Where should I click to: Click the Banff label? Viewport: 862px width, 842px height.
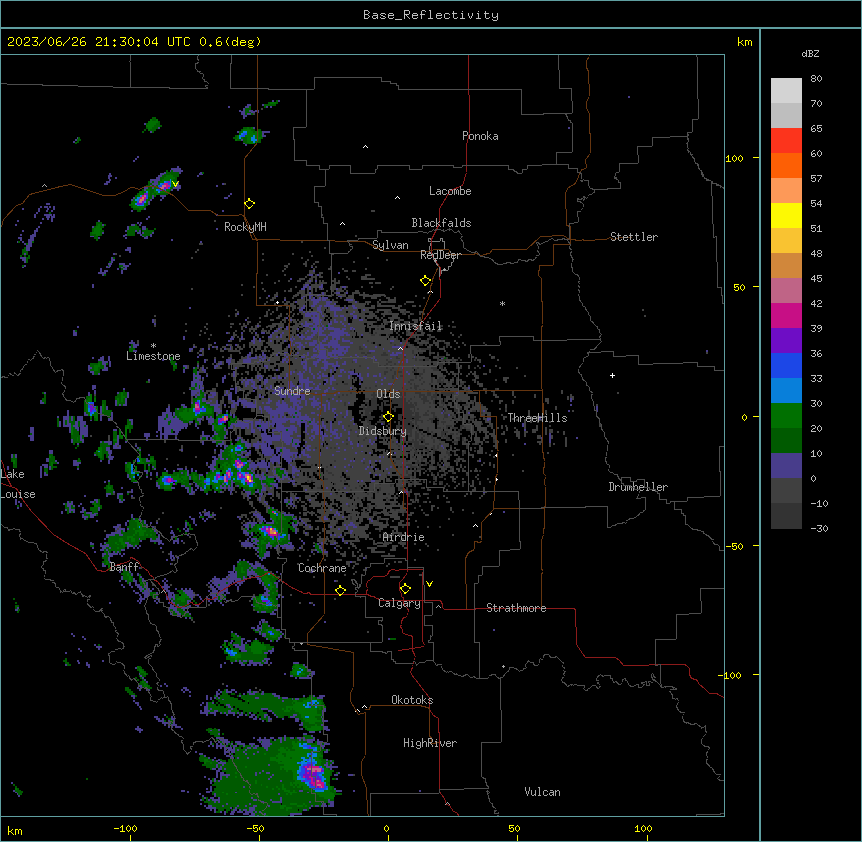point(125,567)
